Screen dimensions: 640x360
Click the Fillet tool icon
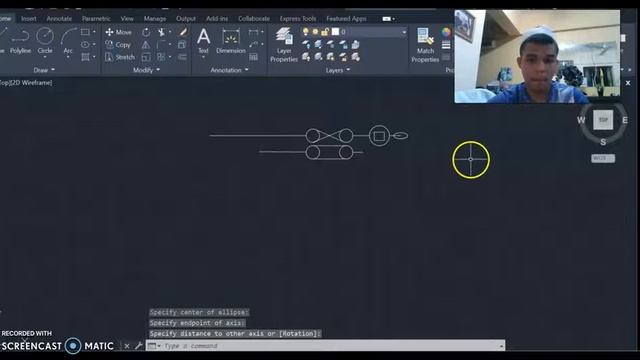(161, 44)
